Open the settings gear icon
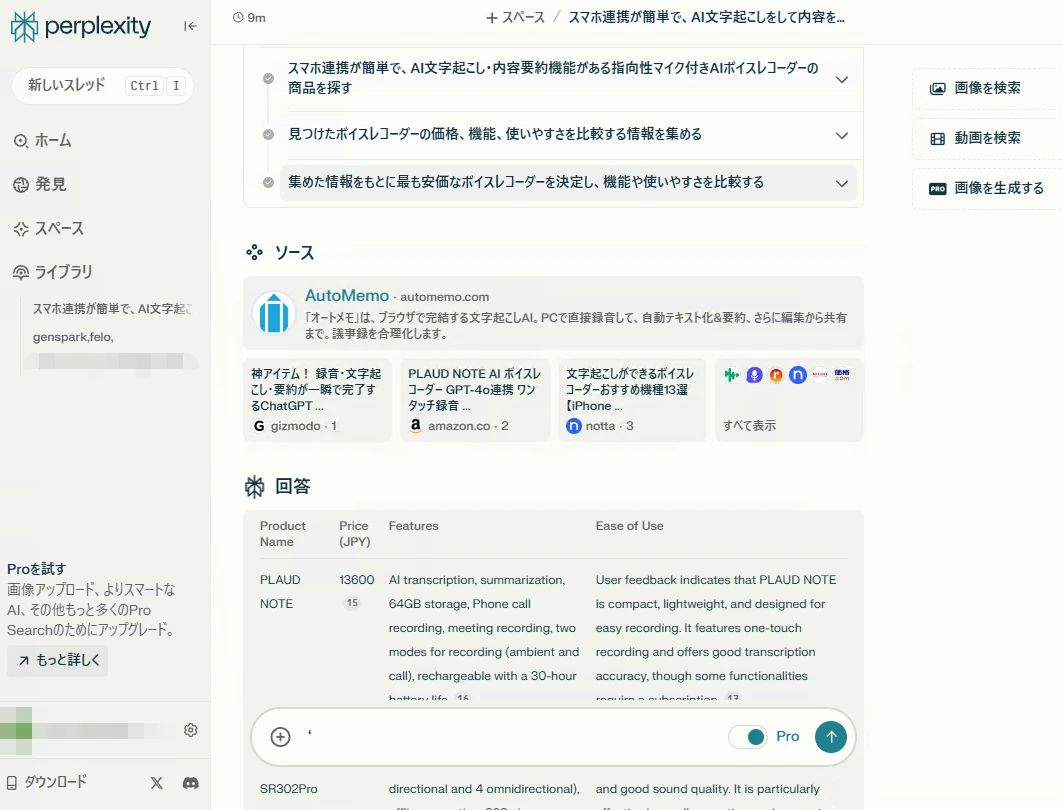 click(190, 730)
